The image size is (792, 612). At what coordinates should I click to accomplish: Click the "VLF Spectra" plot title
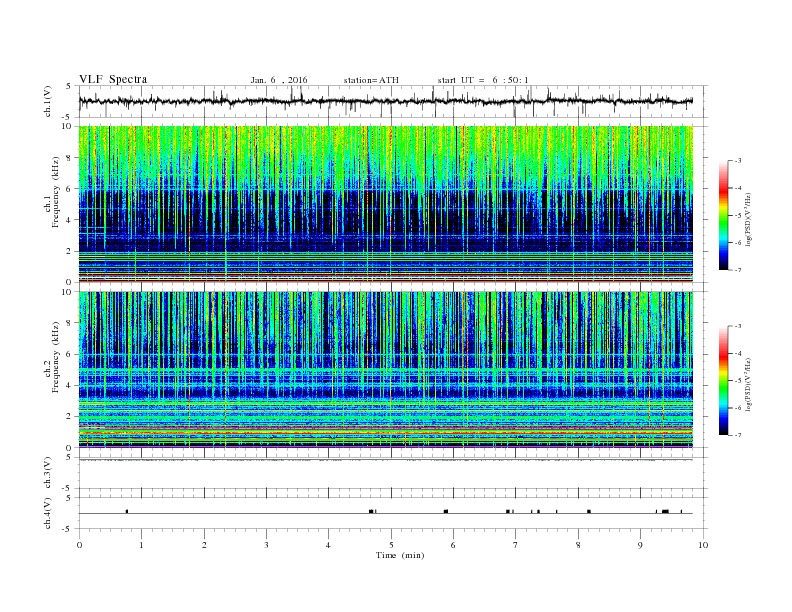113,79
